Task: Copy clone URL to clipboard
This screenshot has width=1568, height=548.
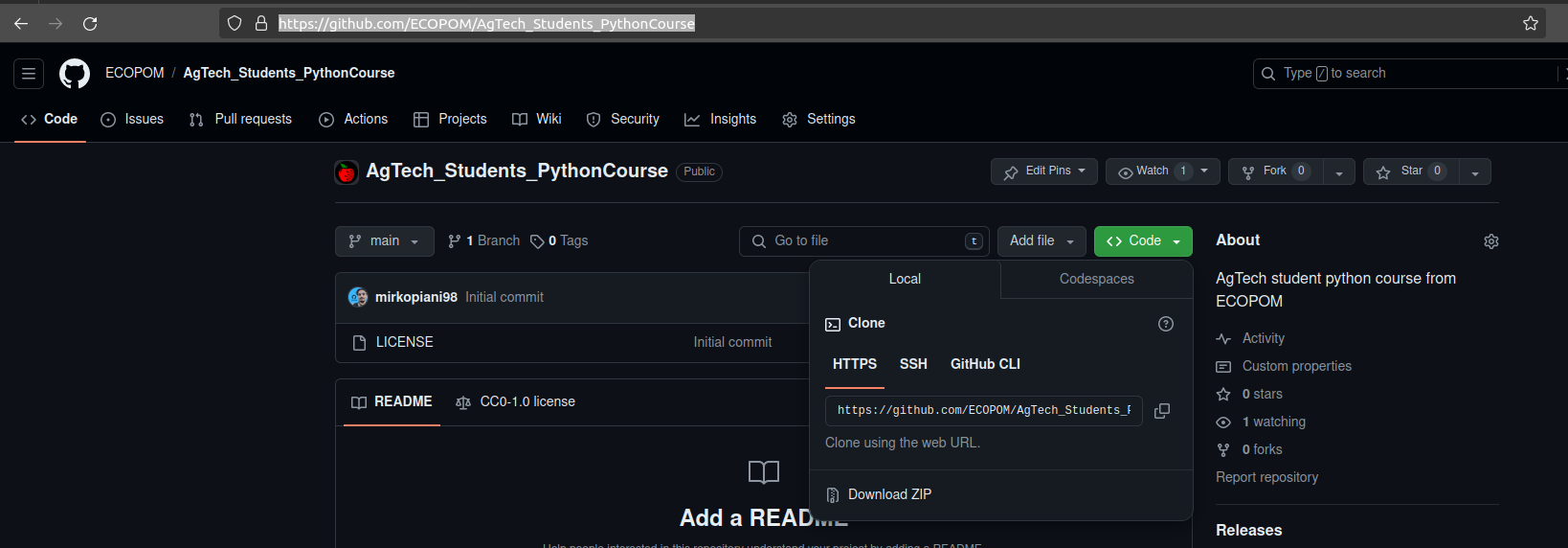Action: click(1162, 411)
